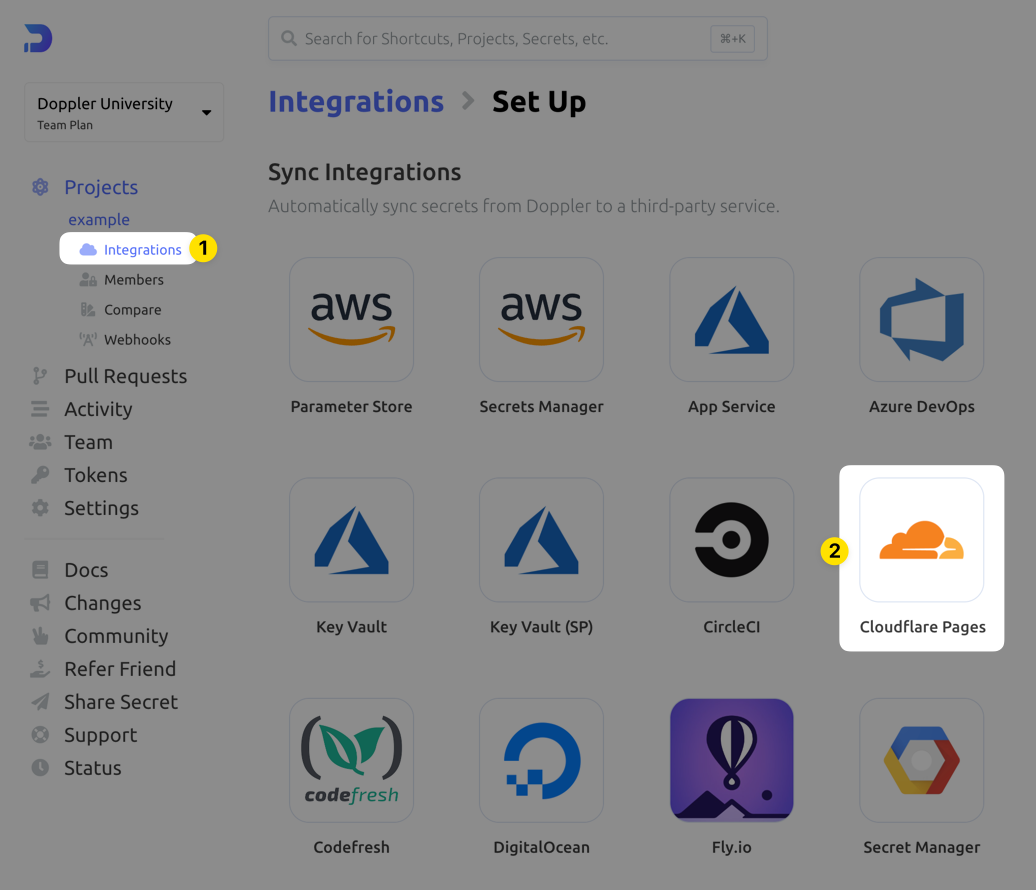The height and width of the screenshot is (890, 1036).
Task: Open Webhooks in project submenu
Action: pyautogui.click(x=137, y=340)
